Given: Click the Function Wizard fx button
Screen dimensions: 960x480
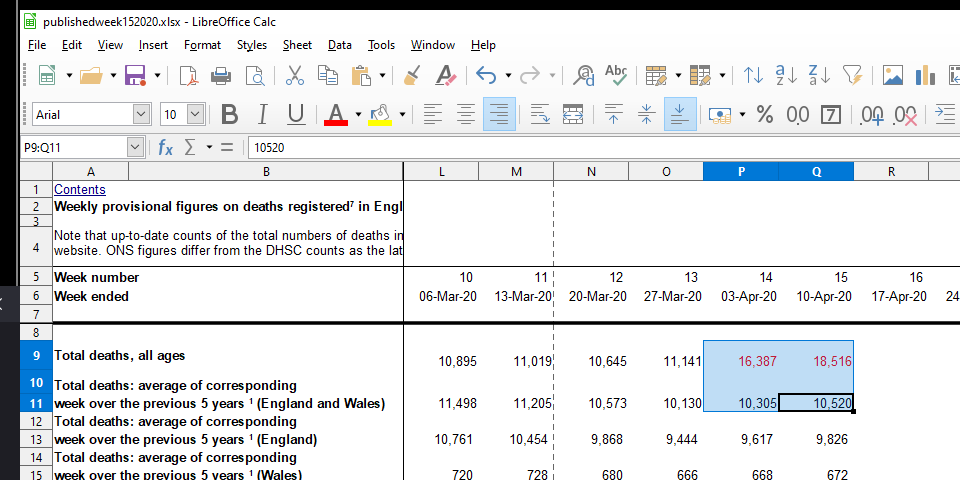Looking at the screenshot, I should [x=165, y=148].
